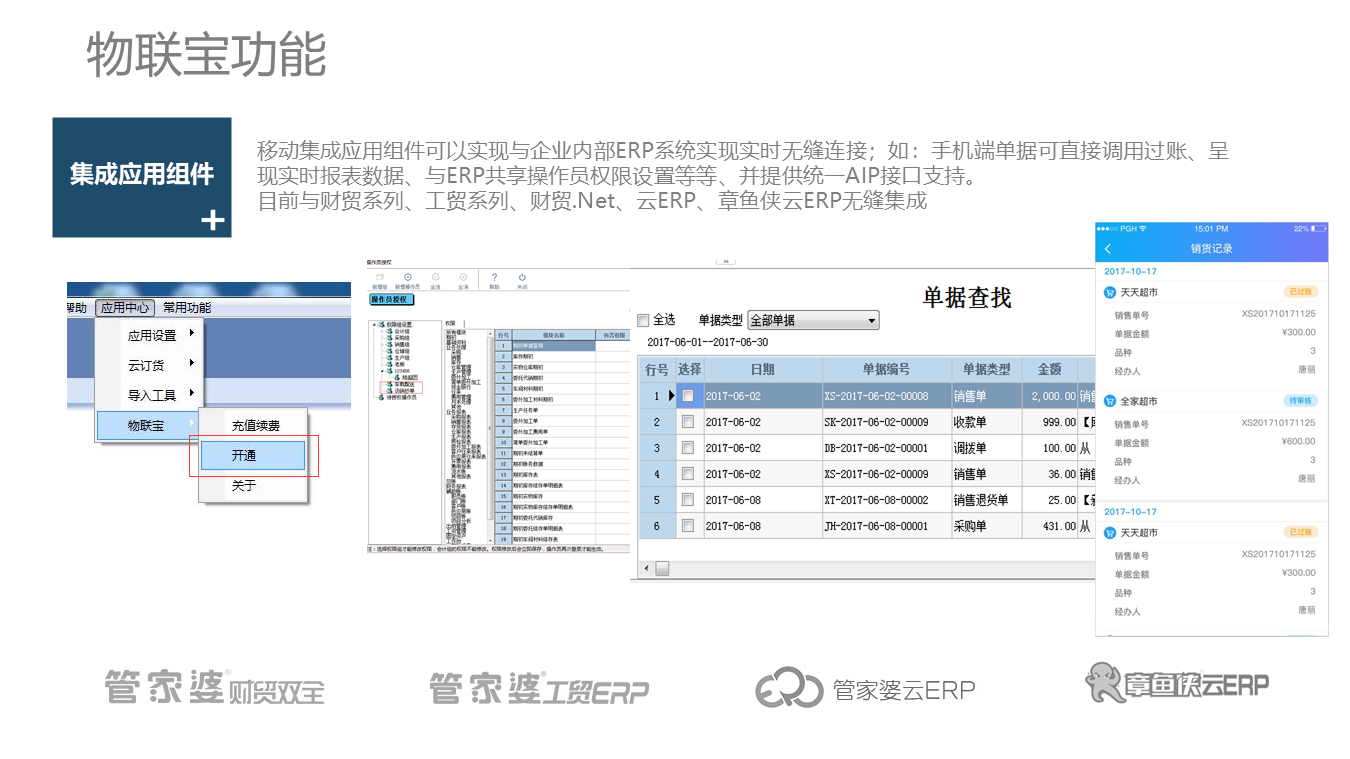Click the 帮助 question mark toolbar icon
Viewport: 1350px width, 759px height.
[x=494, y=278]
